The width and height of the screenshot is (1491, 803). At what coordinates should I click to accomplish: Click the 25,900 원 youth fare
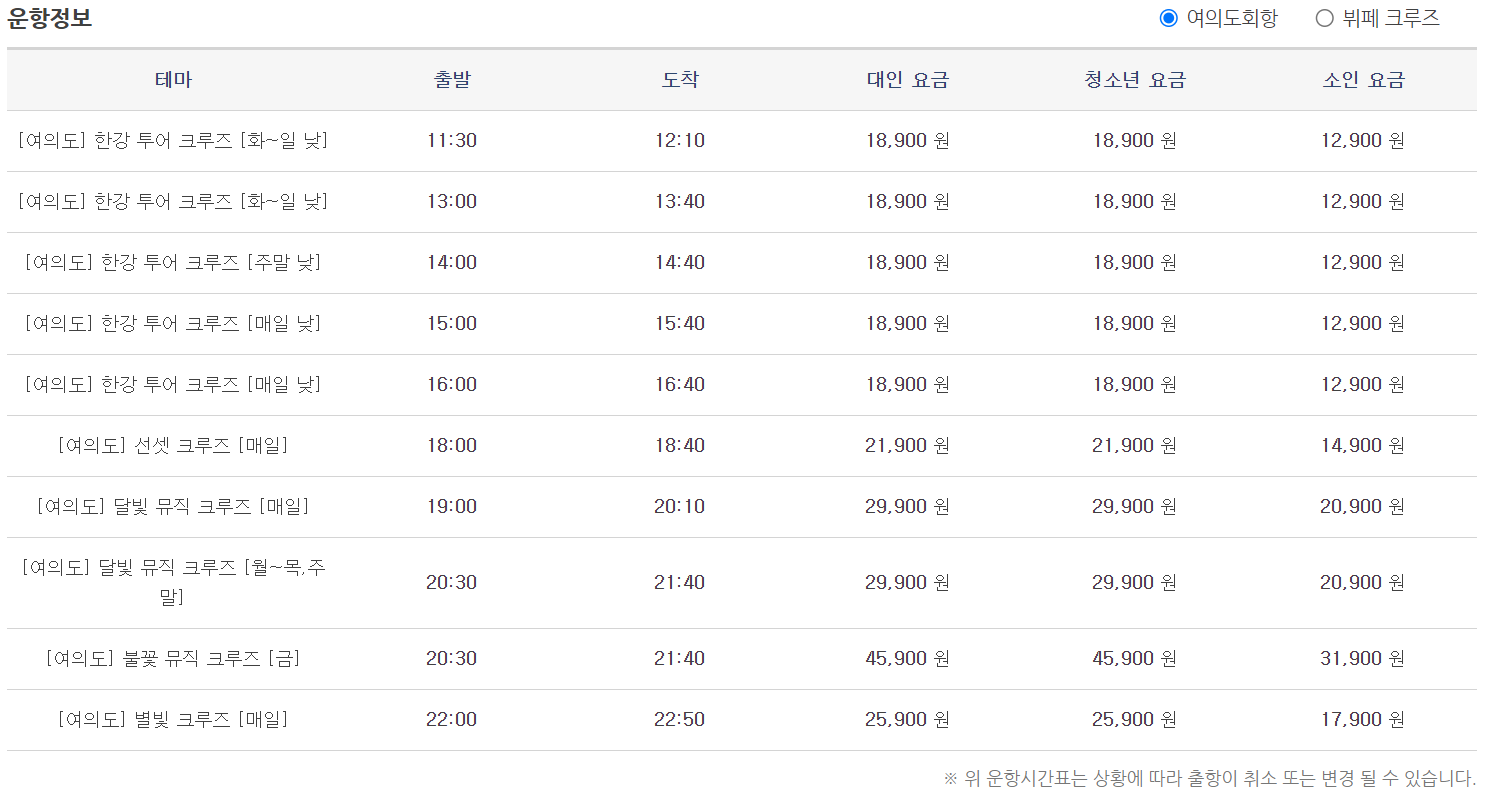tap(1135, 719)
